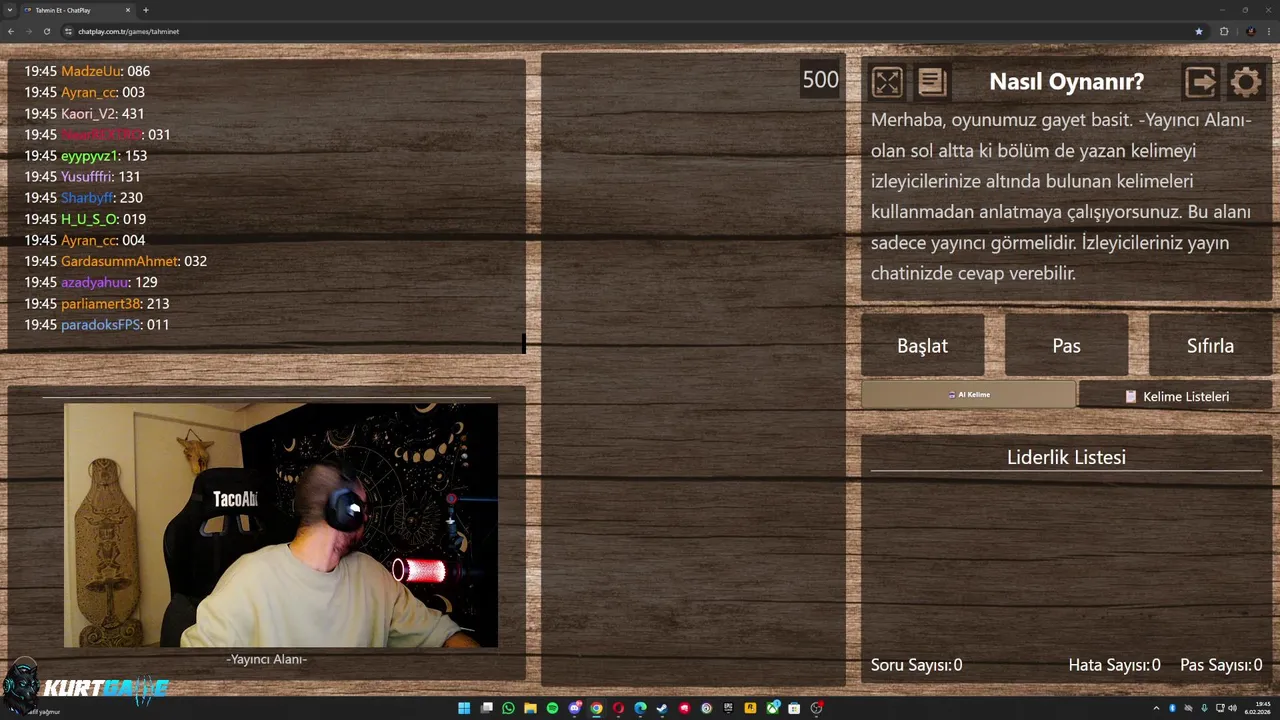Open the browser extensions puzzle icon
The image size is (1280, 720).
(x=1224, y=31)
